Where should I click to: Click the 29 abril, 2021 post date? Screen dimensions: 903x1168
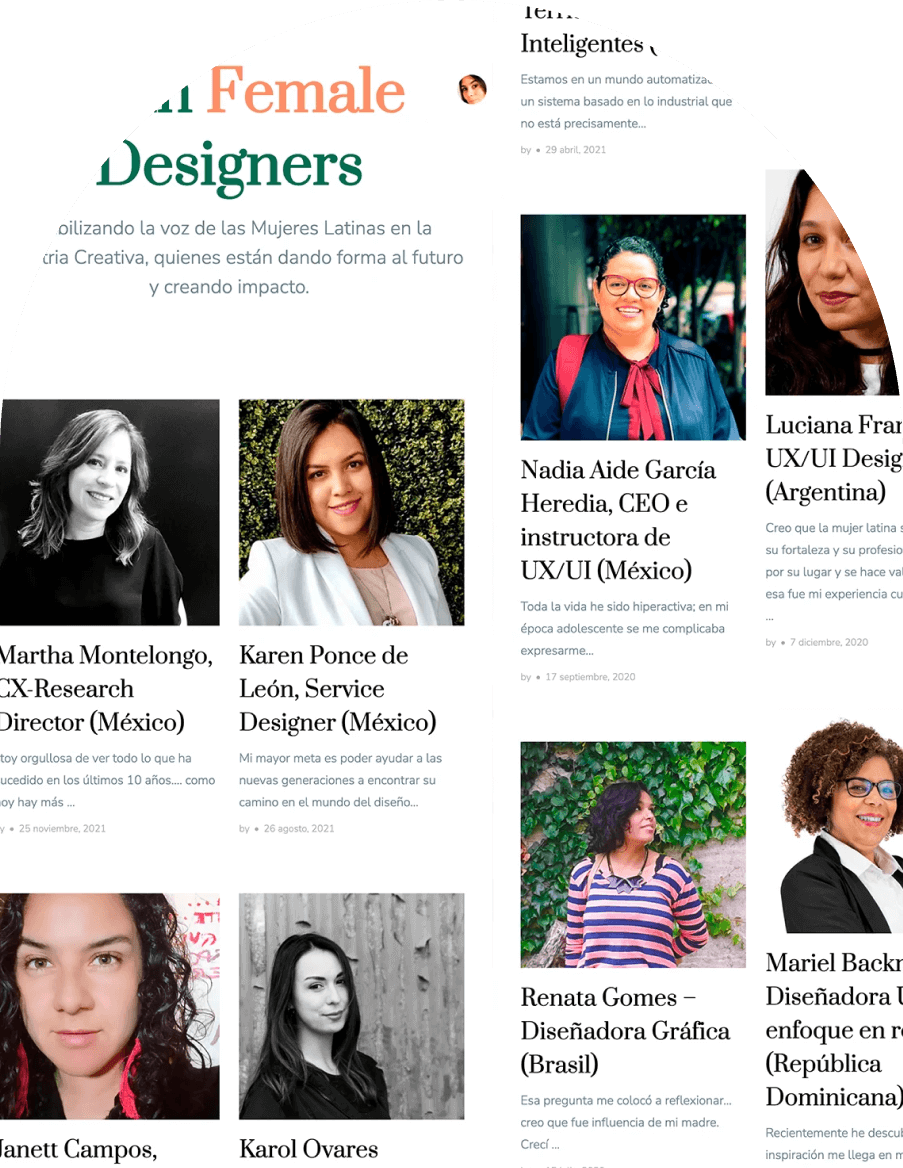[575, 150]
